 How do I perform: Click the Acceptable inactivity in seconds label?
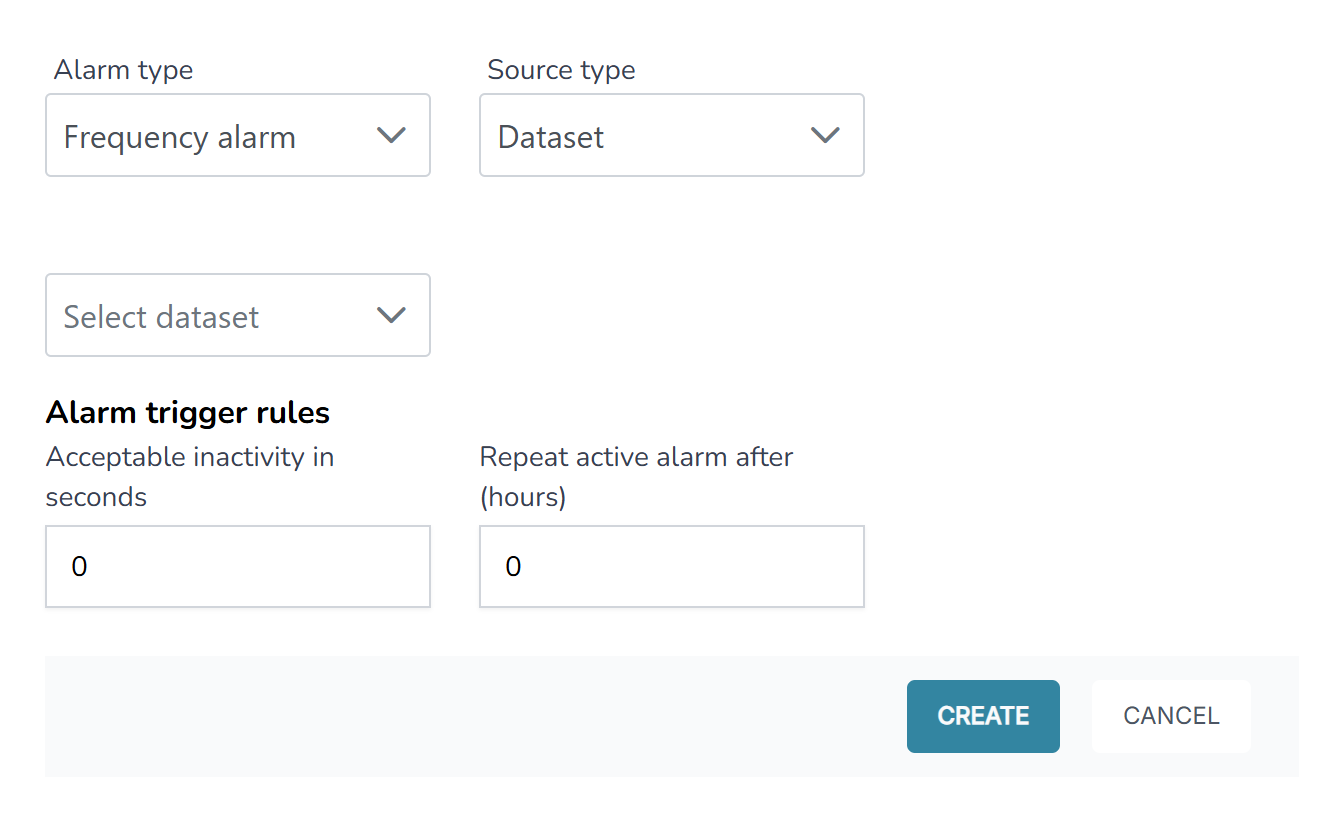[190, 476]
